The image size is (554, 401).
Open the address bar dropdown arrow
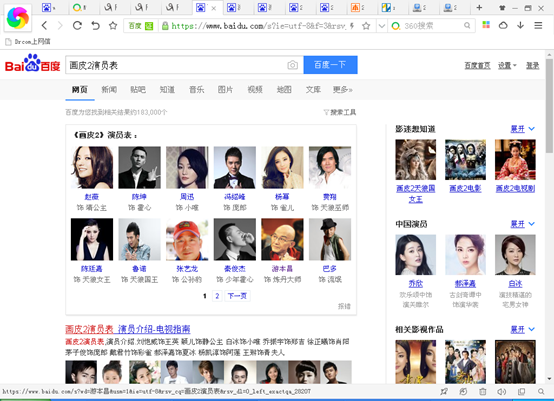click(x=382, y=26)
